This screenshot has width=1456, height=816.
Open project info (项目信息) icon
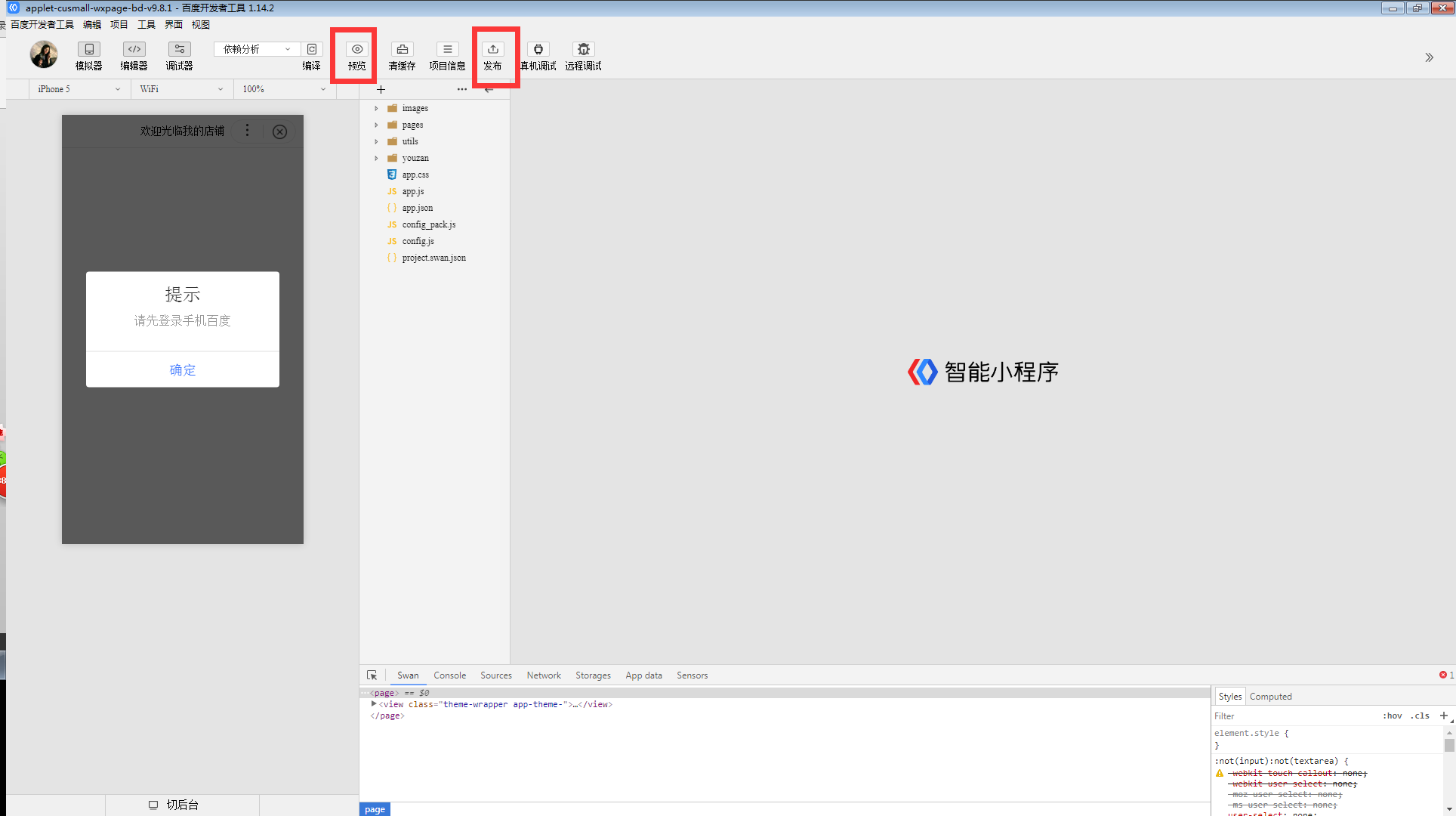tap(447, 50)
